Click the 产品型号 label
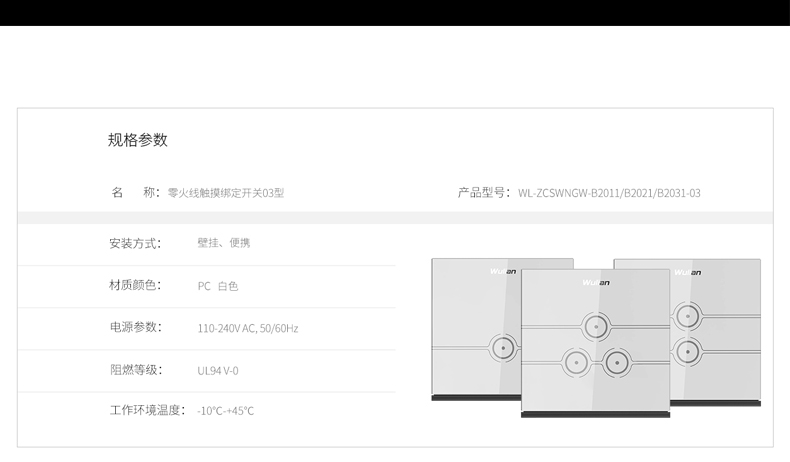Viewport: 790px width, 462px height. pyautogui.click(x=484, y=192)
